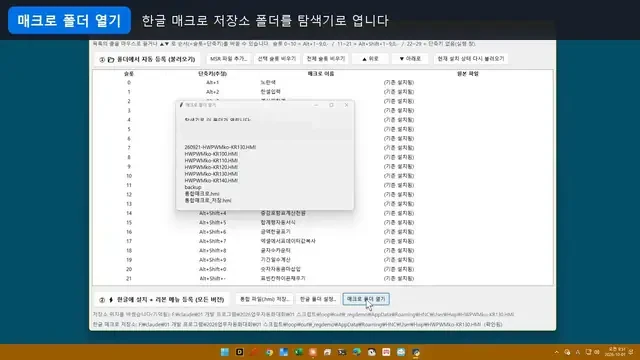Viewport: 640px width, 360px height.
Task: Select HWPWMko-KR120.HMI in the popup
Action: tap(211, 167)
